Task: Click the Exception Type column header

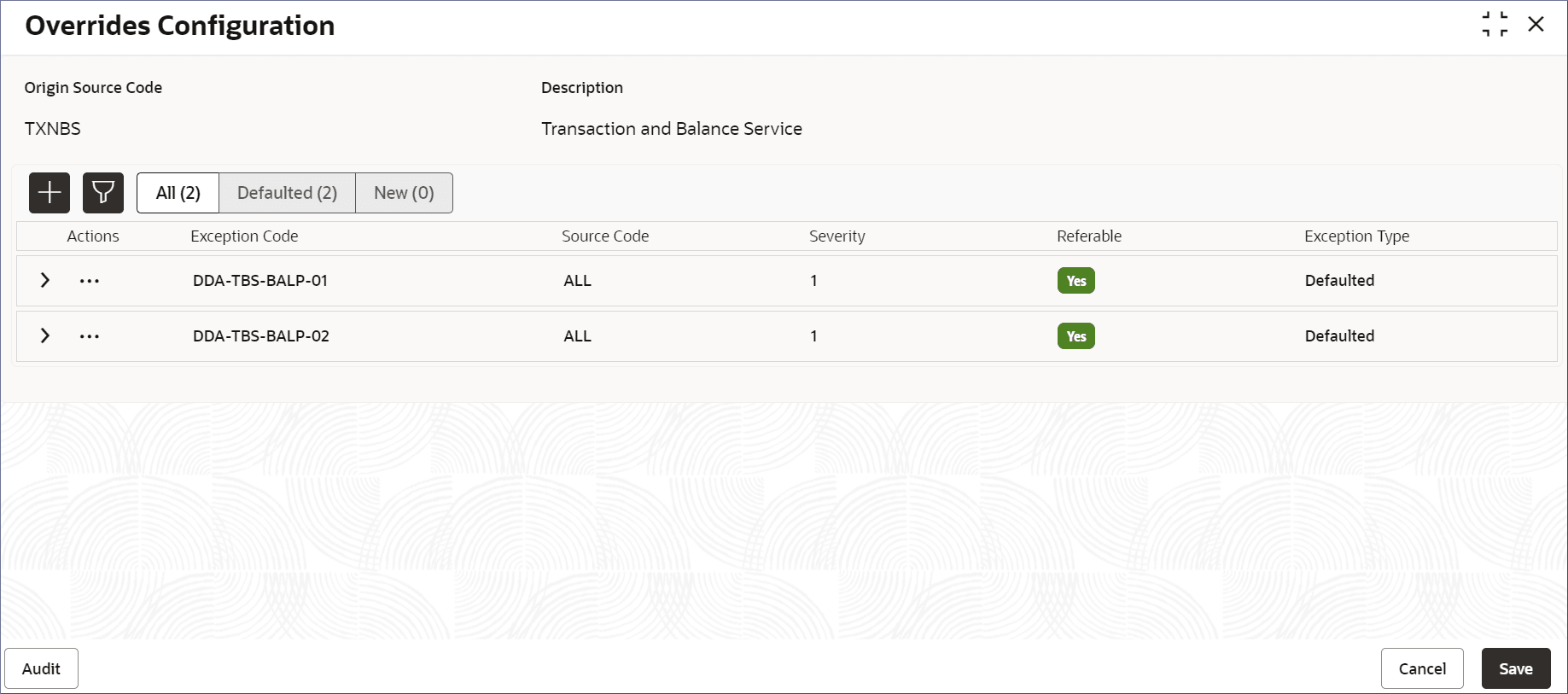Action: point(1356,236)
